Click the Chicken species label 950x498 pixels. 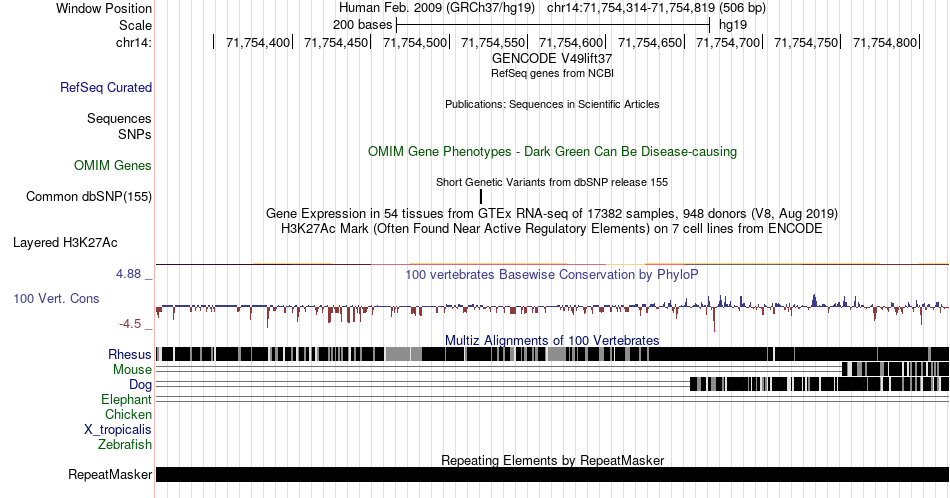[128, 414]
